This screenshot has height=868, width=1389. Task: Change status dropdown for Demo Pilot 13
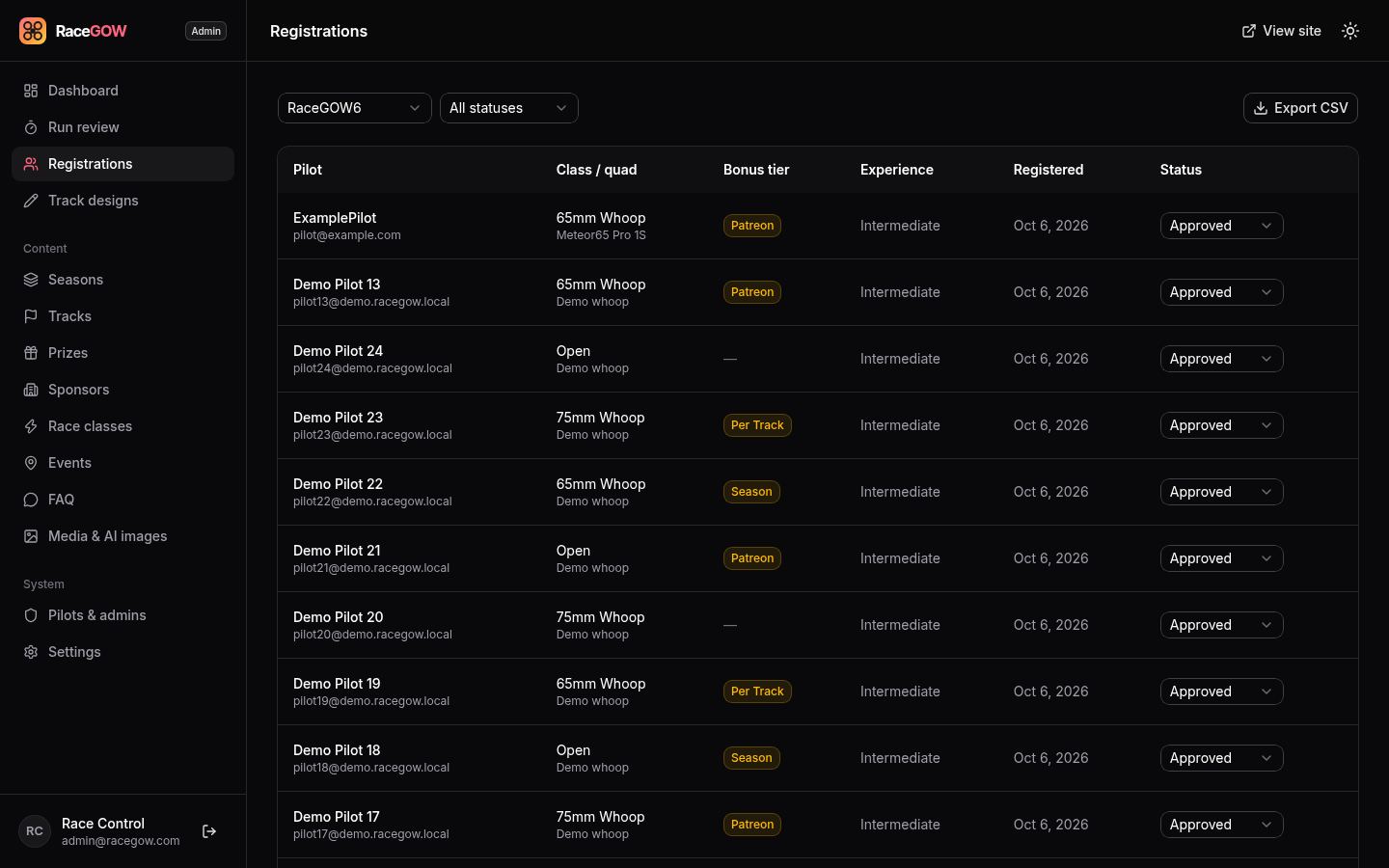[x=1221, y=292]
